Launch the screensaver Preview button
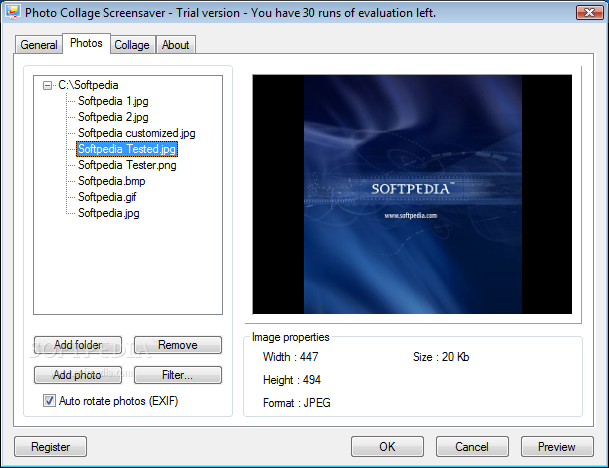The height and width of the screenshot is (468, 609). [x=557, y=447]
